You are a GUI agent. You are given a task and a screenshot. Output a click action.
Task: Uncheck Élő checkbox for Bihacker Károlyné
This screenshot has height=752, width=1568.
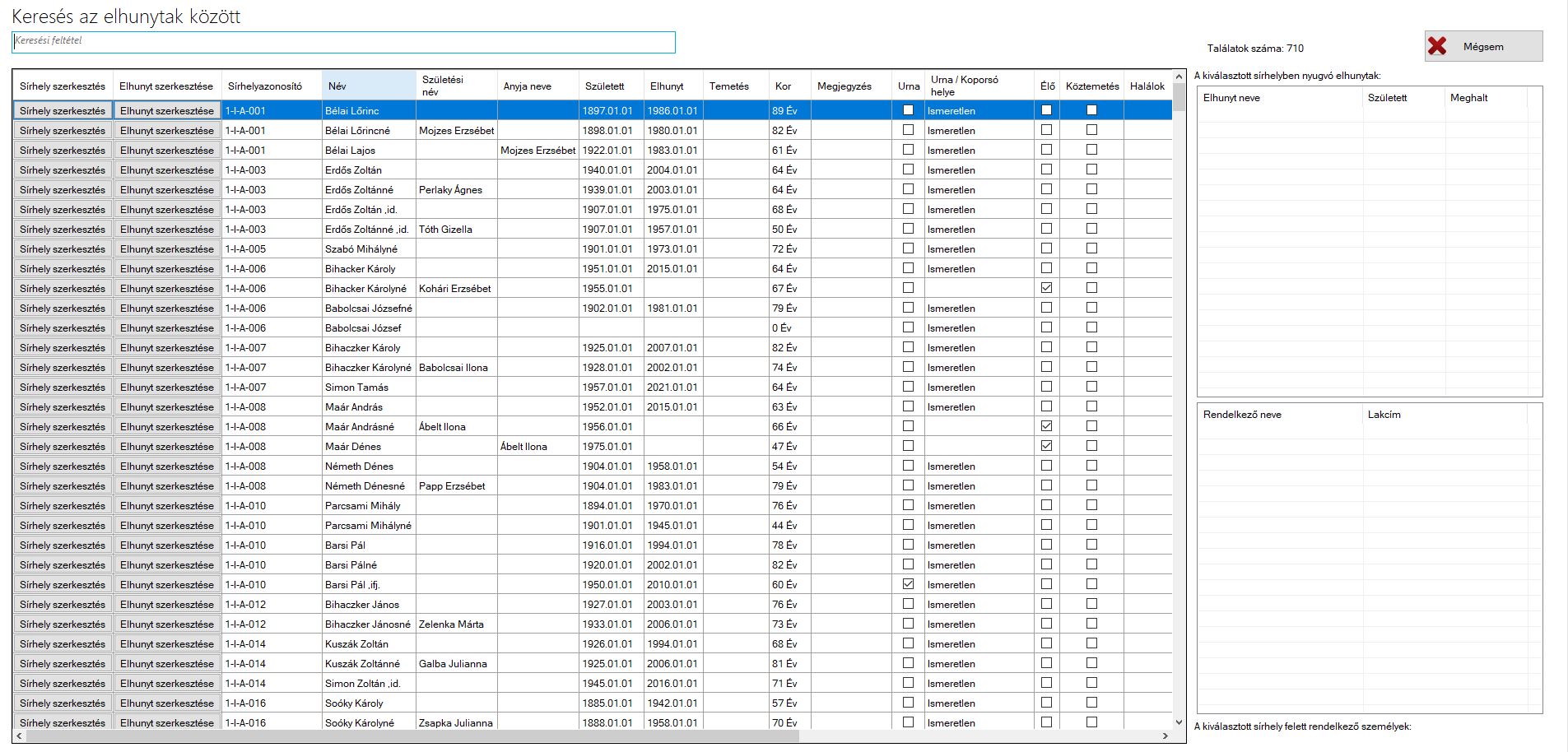[x=1046, y=288]
